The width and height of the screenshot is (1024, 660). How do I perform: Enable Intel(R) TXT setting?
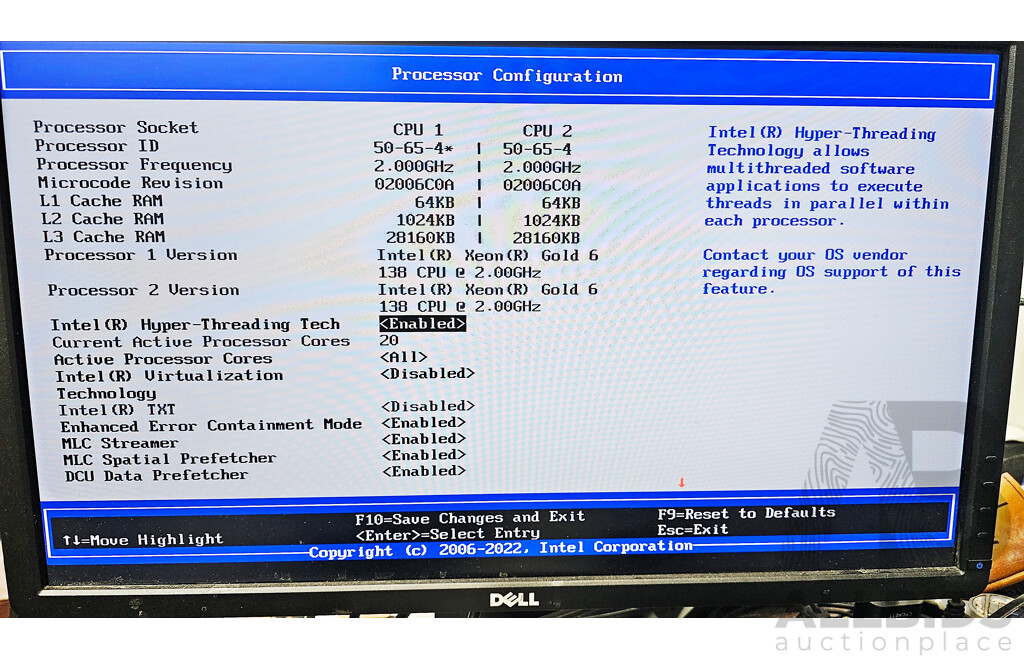click(424, 406)
